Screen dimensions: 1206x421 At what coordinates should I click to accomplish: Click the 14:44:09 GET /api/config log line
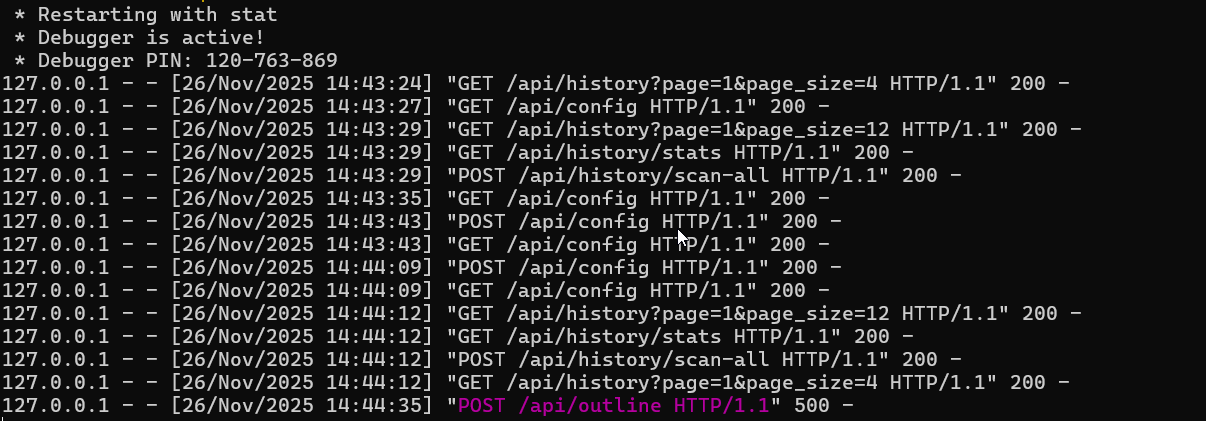(416, 290)
